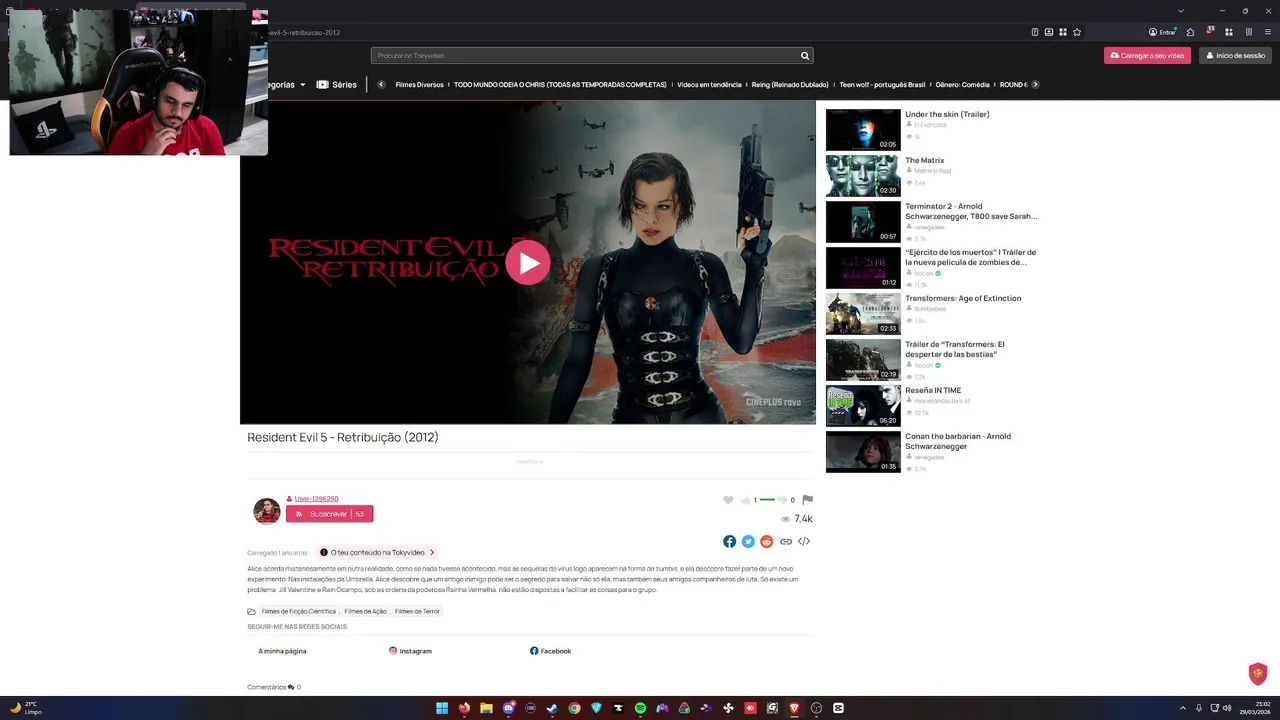The image size is (1280, 720).
Task: Click the Subscrever button
Action: (329, 514)
